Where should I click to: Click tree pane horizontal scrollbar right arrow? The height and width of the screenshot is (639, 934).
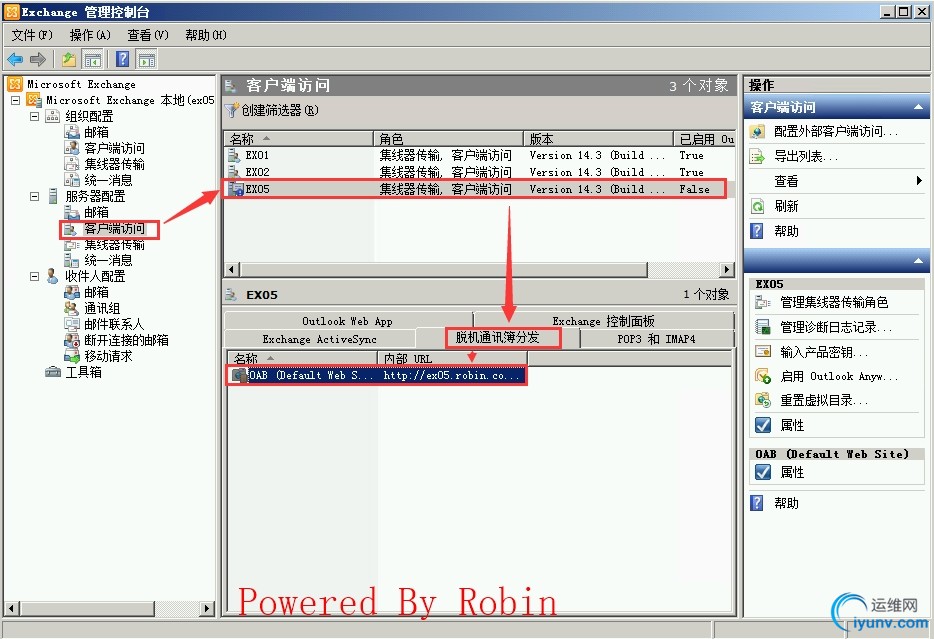(207, 608)
